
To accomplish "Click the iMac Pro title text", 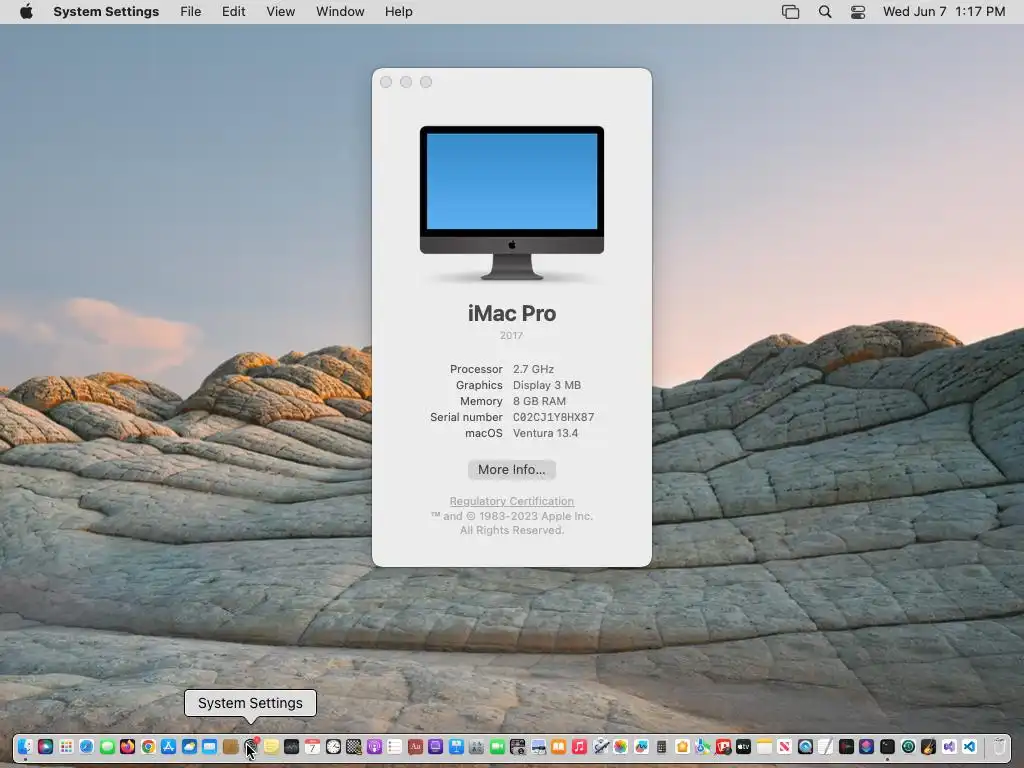I will click(512, 313).
